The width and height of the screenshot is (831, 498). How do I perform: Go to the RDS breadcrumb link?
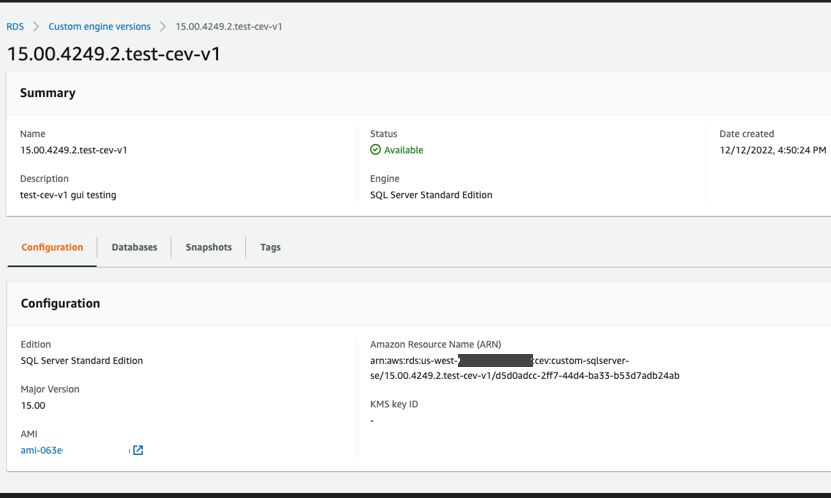tap(15, 27)
